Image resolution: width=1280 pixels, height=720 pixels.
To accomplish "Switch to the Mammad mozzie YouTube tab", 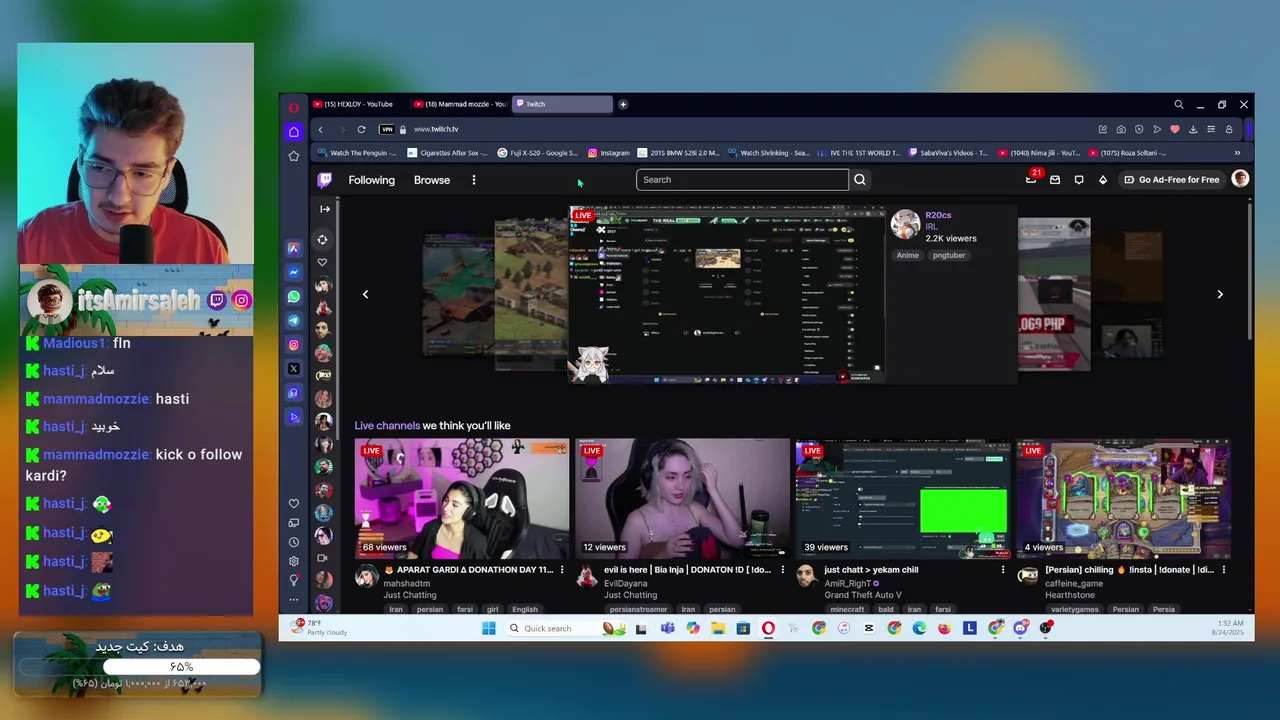I will tap(460, 104).
